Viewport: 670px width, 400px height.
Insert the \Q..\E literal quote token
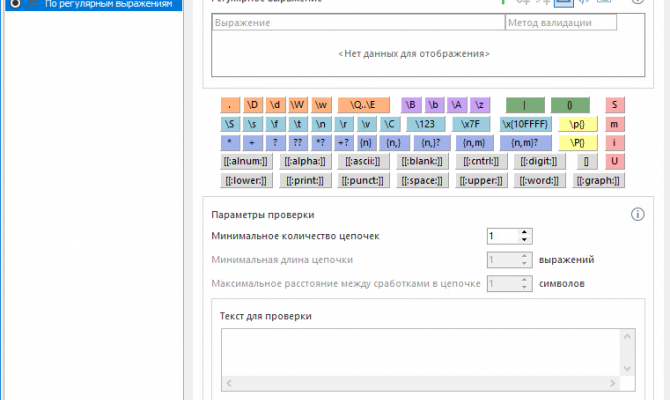[363, 105]
